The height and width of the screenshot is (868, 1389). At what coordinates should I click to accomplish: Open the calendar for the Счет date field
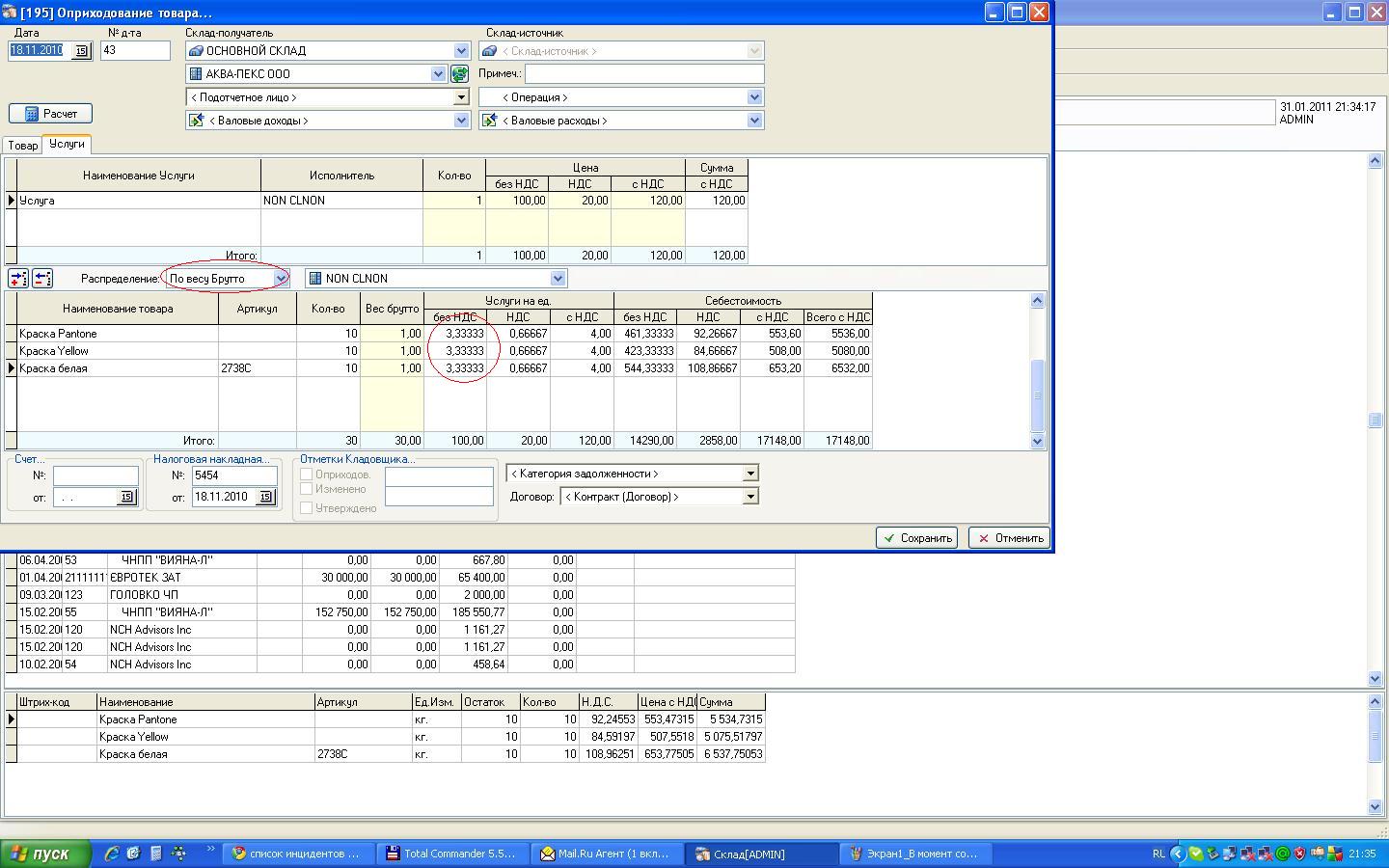126,497
